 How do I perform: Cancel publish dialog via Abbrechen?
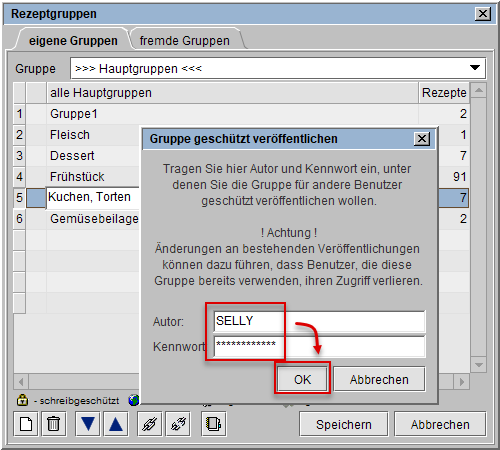coord(379,379)
